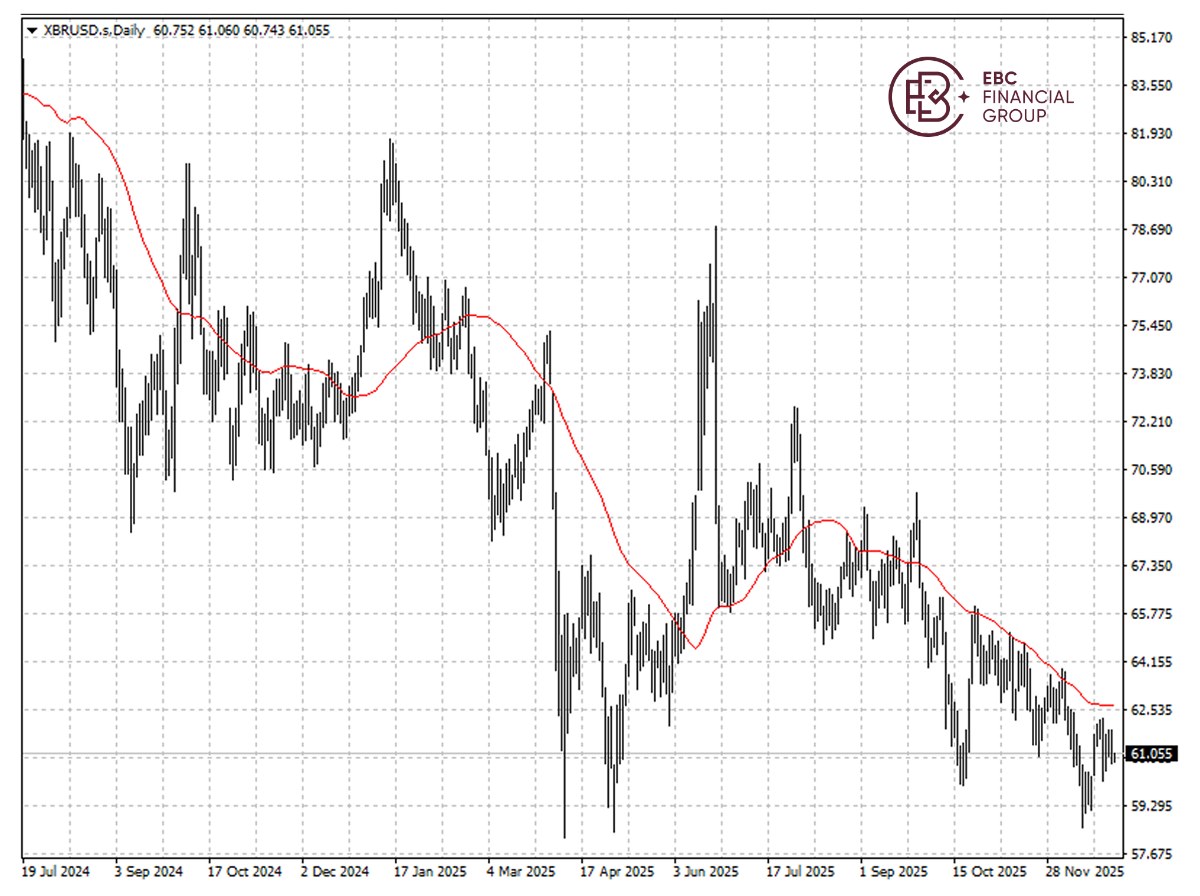Open the chart menu triangle beside XBRUSD.s

click(33, 31)
